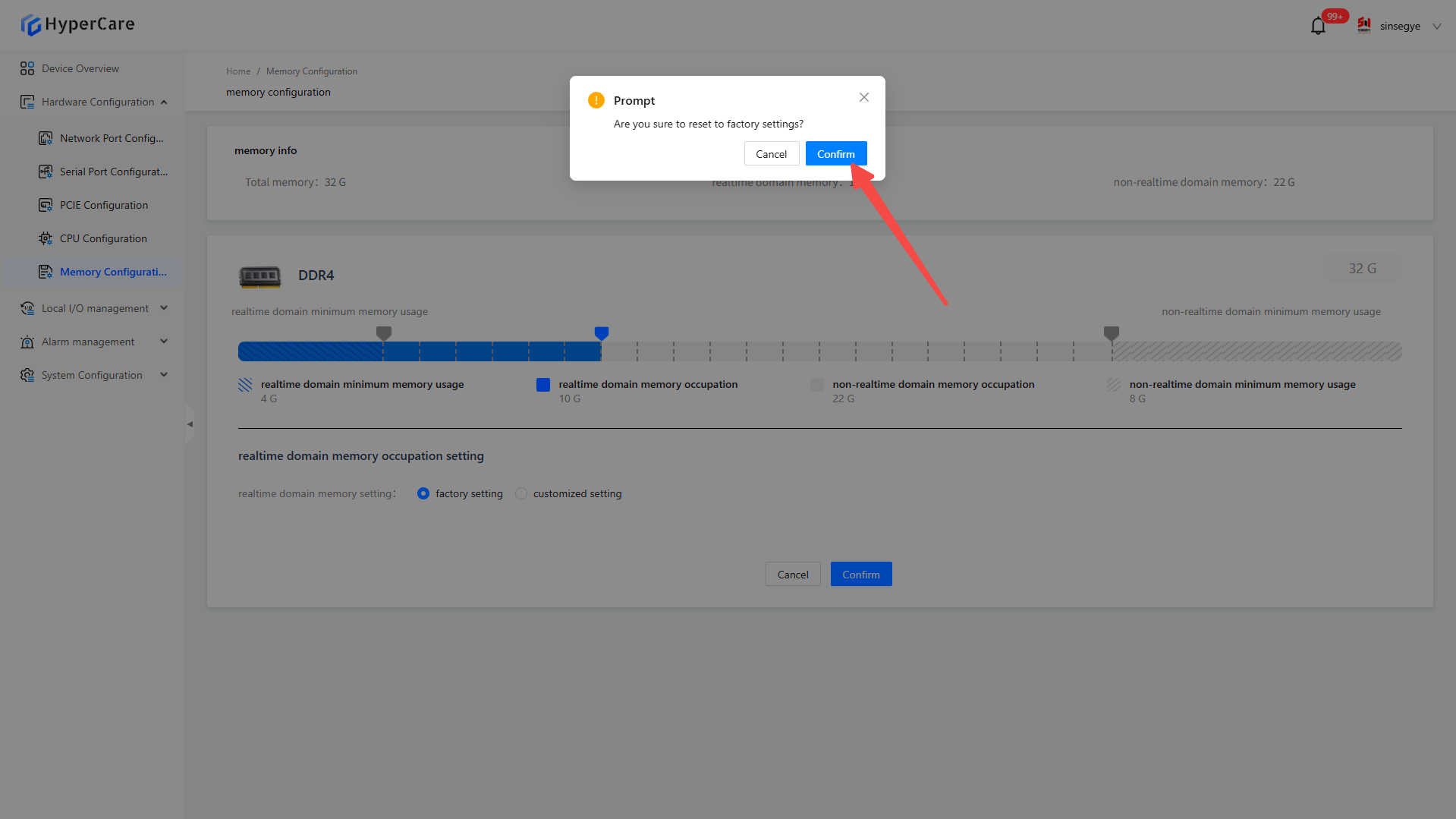Click the Memory Configuration icon

point(46,272)
